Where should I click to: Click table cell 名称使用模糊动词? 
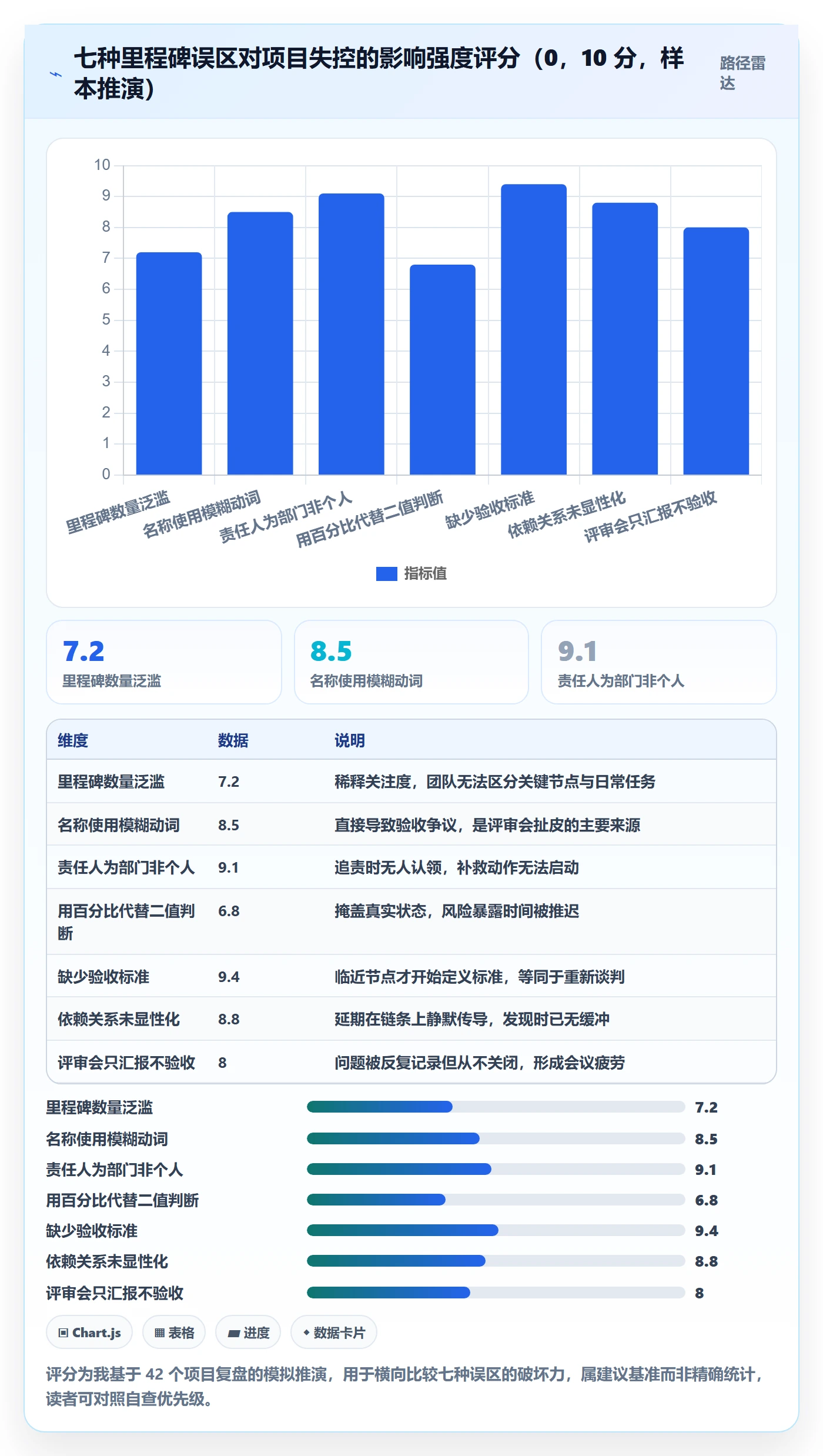(119, 825)
